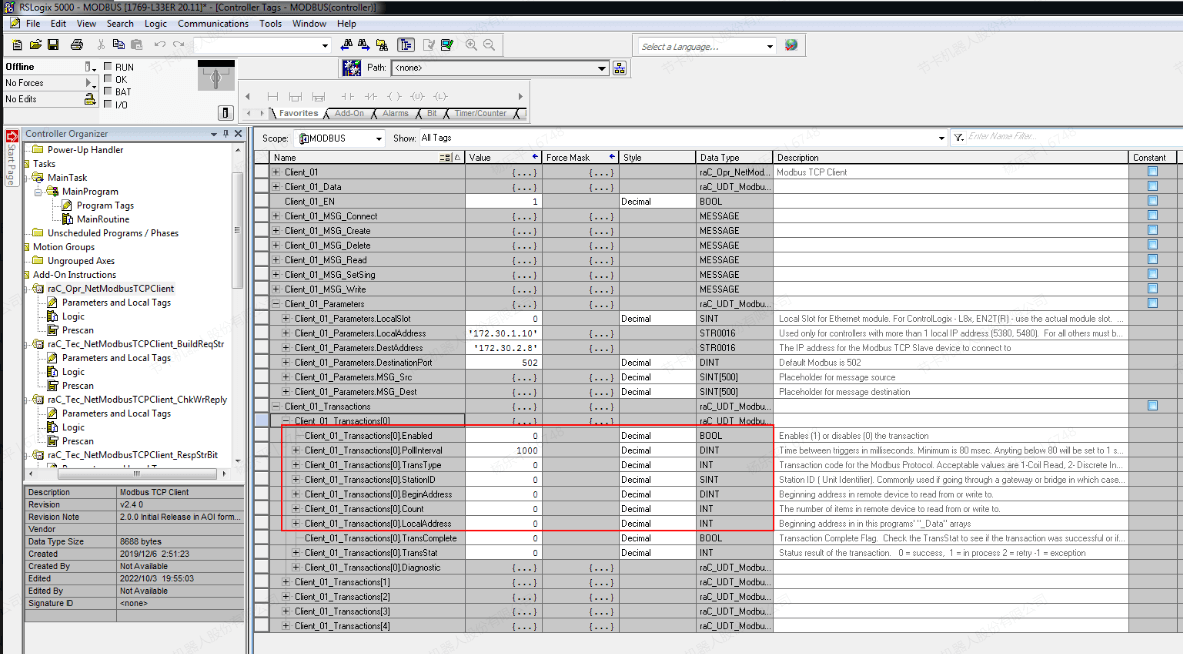This screenshot has height=654, width=1183.
Task: Switch to the Timer/Counter instruction tab
Action: coord(481,114)
